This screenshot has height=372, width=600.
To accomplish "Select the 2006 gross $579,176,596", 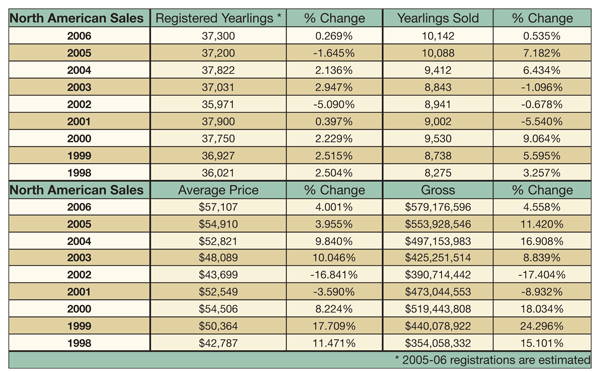I will [438, 207].
